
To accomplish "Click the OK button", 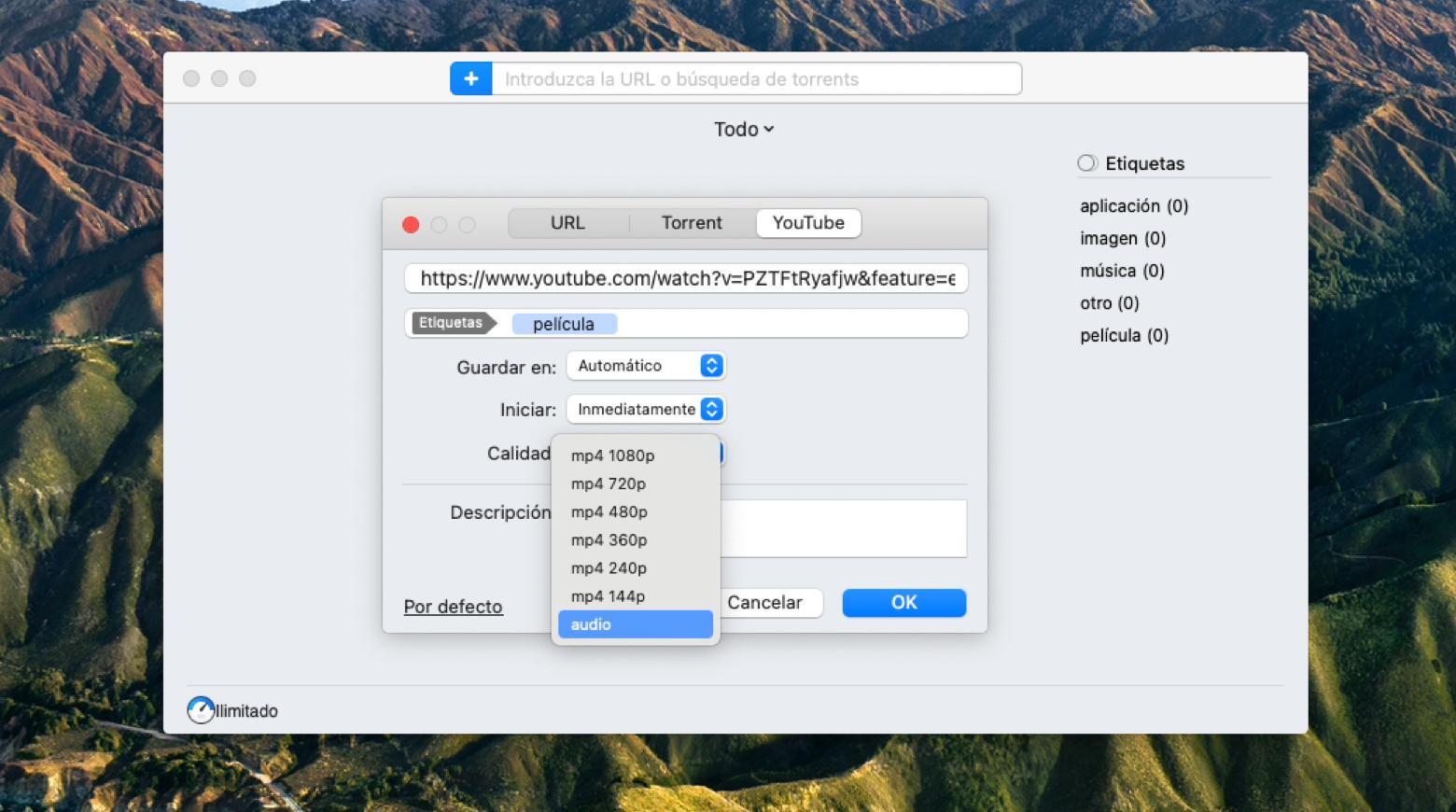I will pyautogui.click(x=903, y=603).
